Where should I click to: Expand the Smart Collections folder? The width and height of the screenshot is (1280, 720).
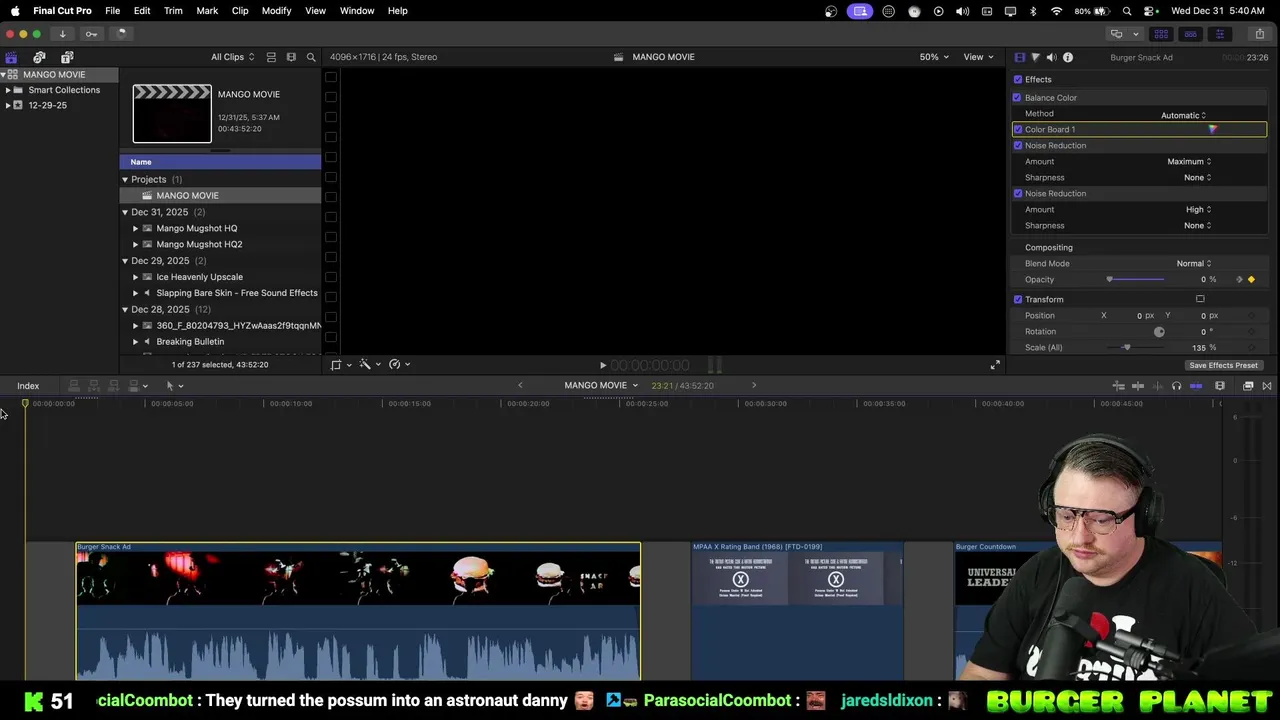pos(8,90)
